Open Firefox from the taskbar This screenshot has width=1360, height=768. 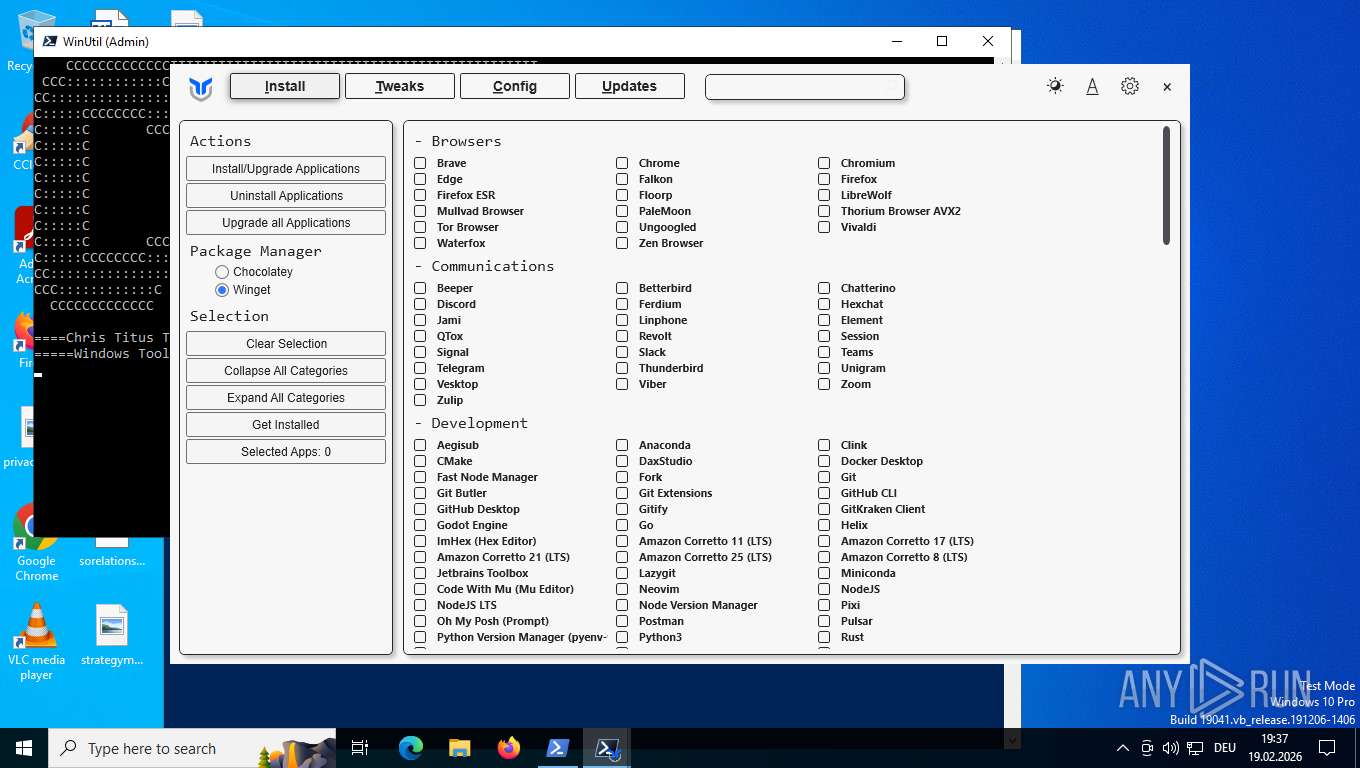click(509, 748)
